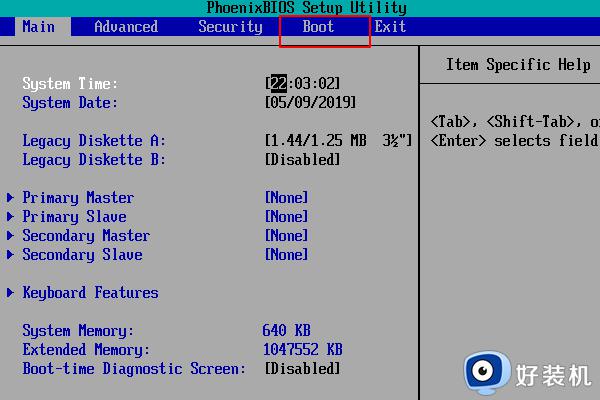600x400 pixels.
Task: Select the Boot menu tab
Action: pyautogui.click(x=318, y=27)
